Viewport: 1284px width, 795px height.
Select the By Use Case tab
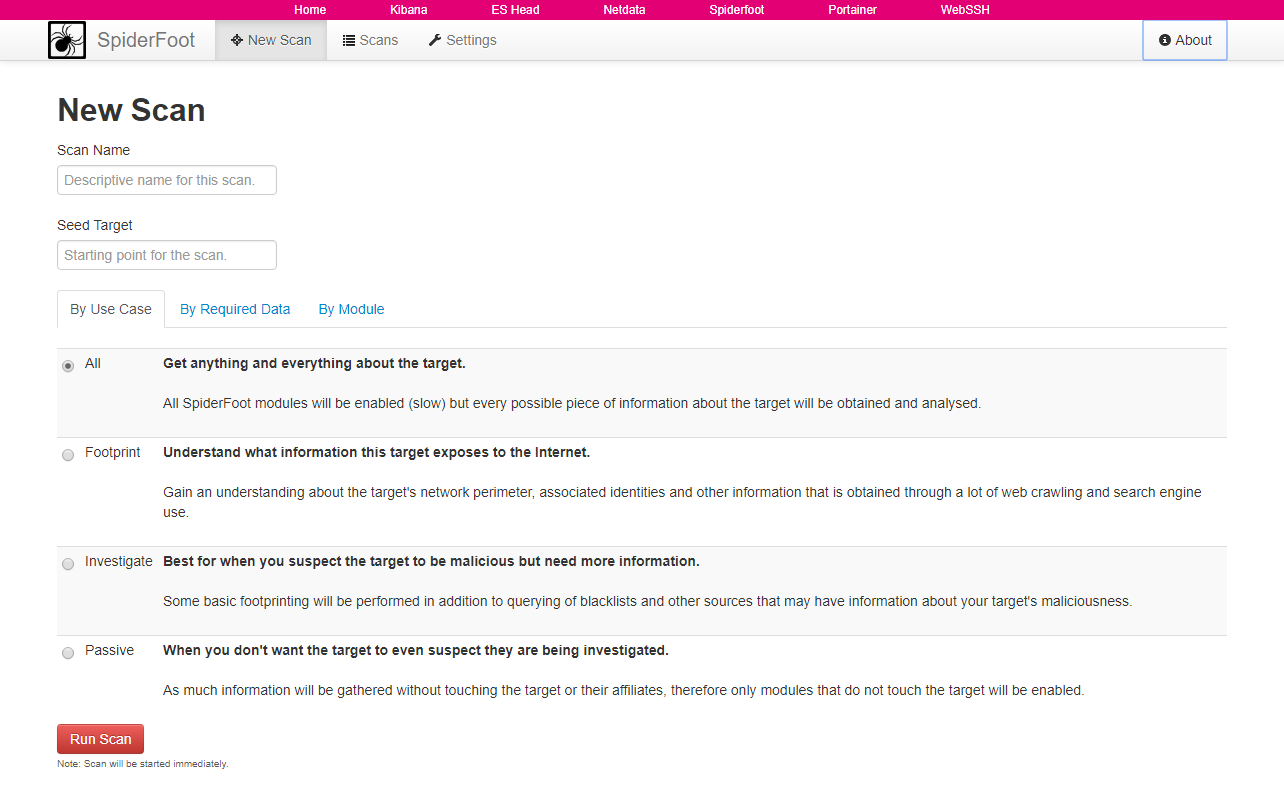[x=111, y=309]
